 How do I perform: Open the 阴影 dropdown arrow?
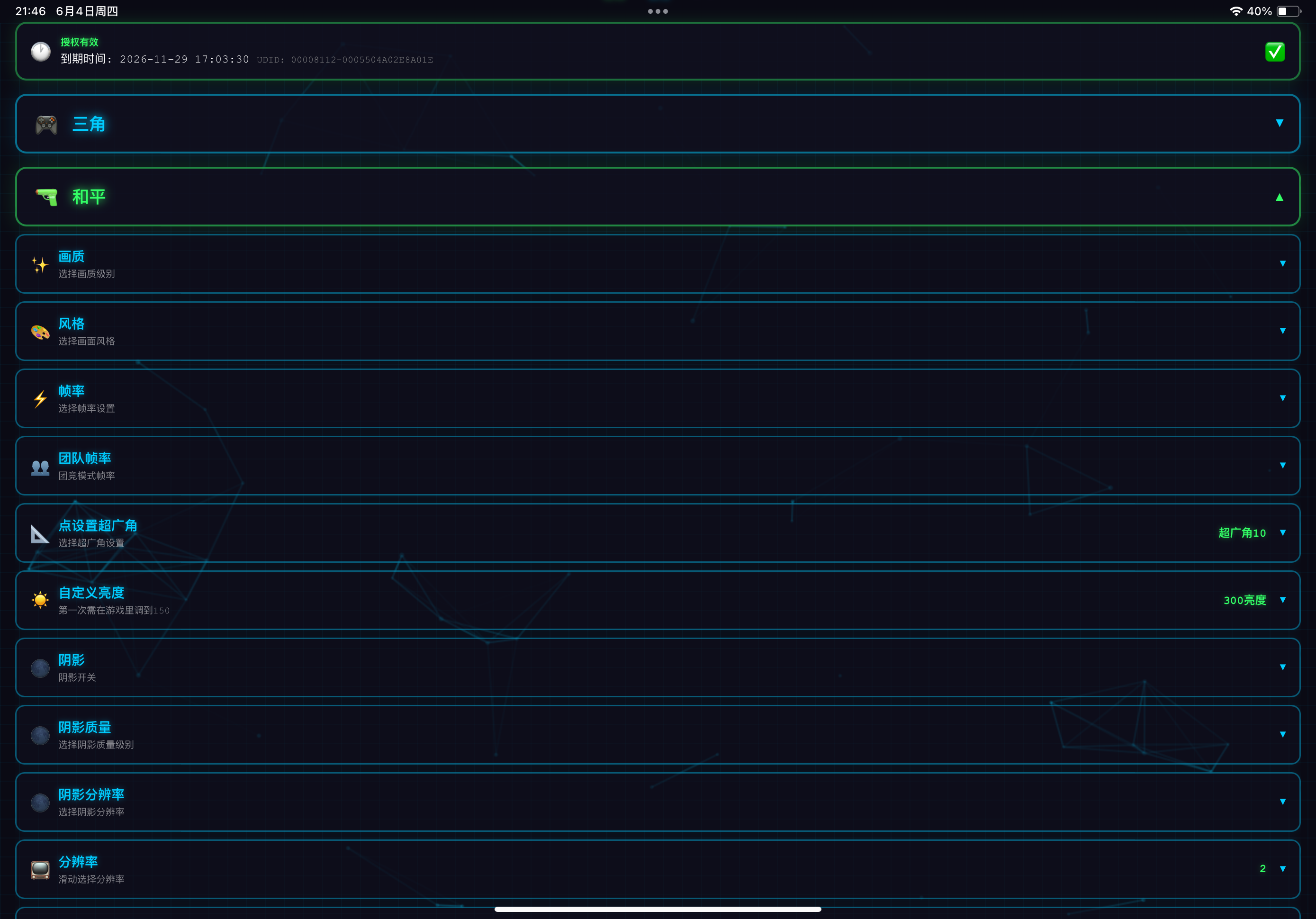(x=1283, y=667)
